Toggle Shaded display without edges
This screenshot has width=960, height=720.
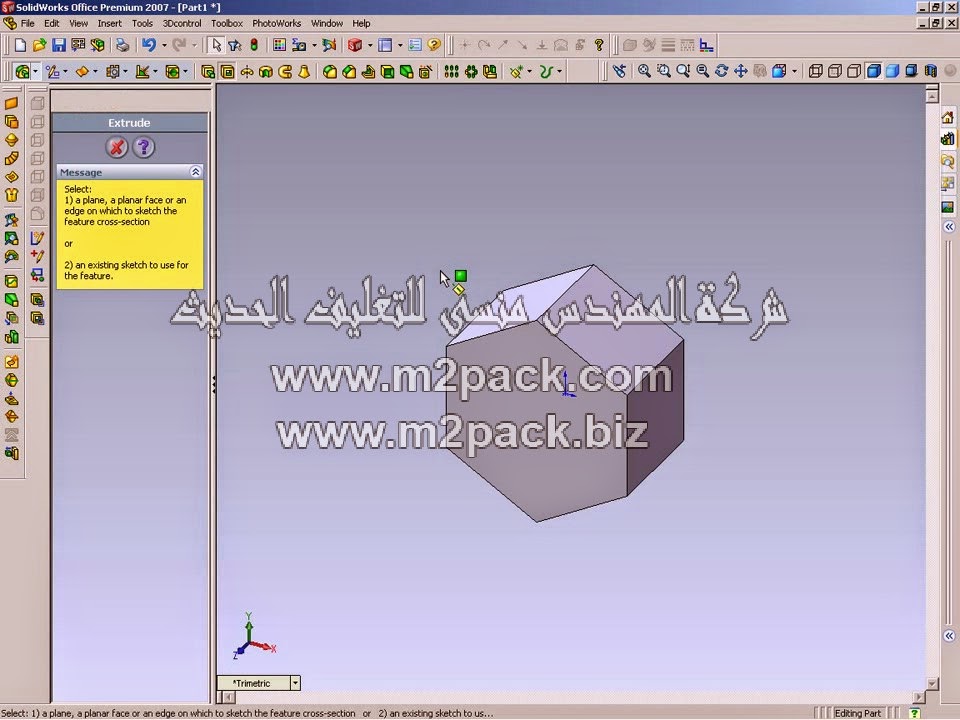point(893,71)
